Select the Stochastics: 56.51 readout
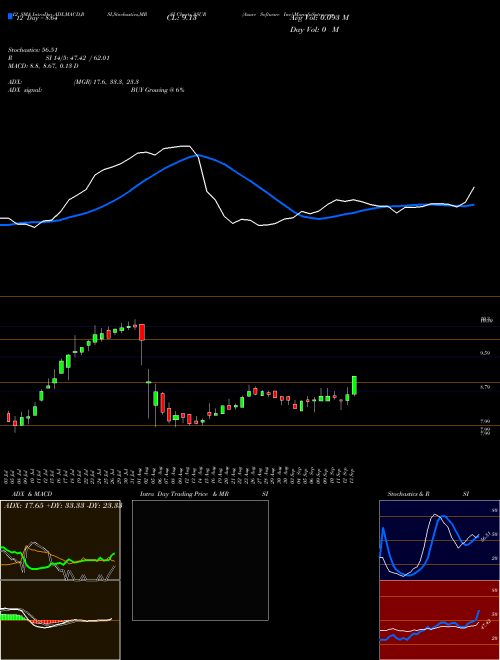 click(x=33, y=50)
